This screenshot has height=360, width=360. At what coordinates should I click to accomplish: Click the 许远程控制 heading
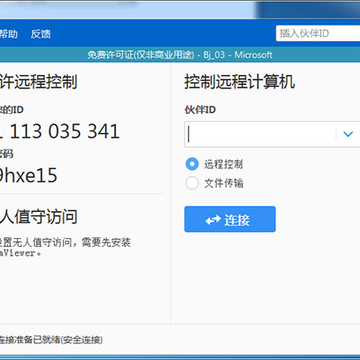(39, 82)
